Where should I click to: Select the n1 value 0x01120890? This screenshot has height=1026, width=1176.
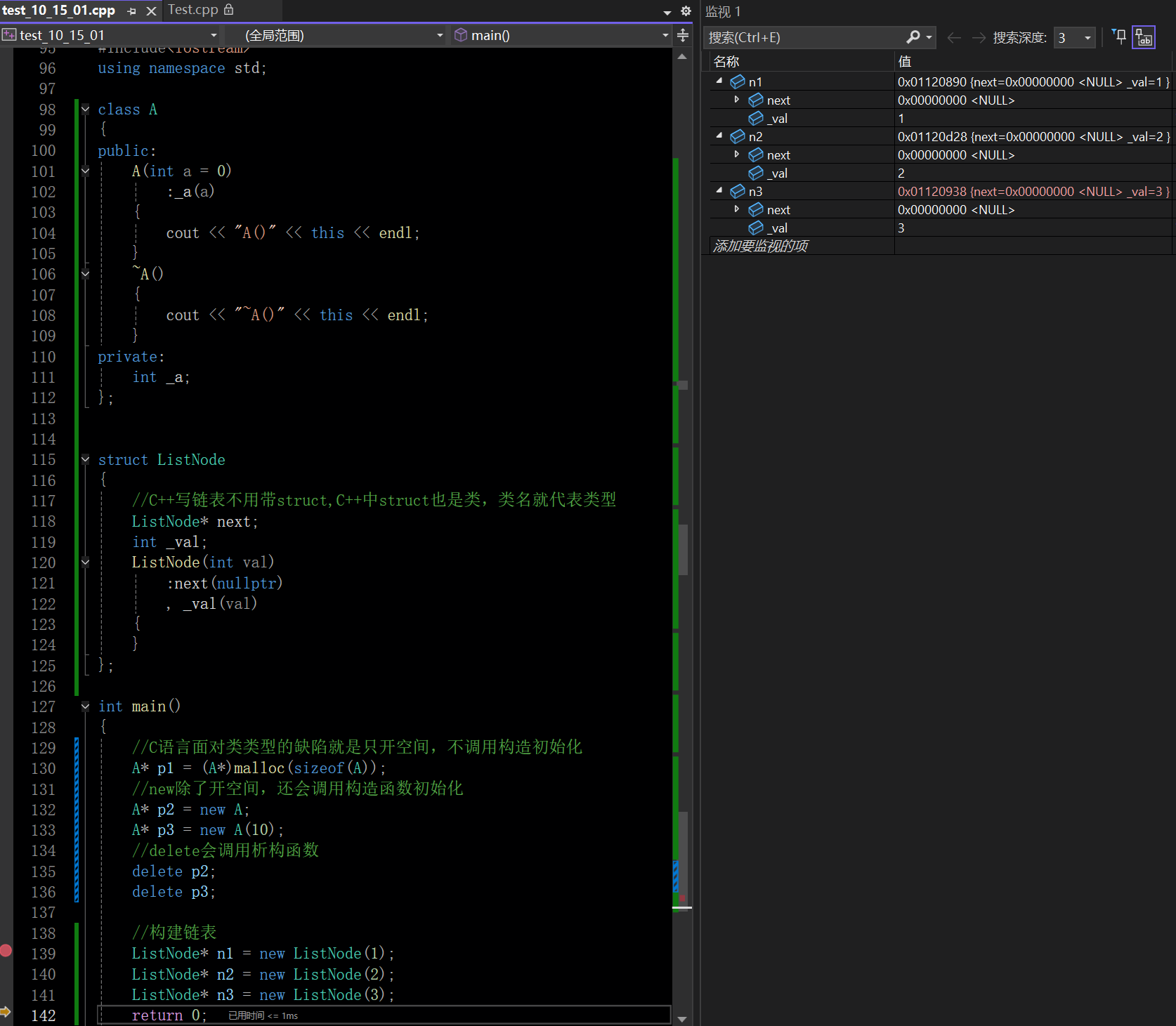[x=932, y=82]
